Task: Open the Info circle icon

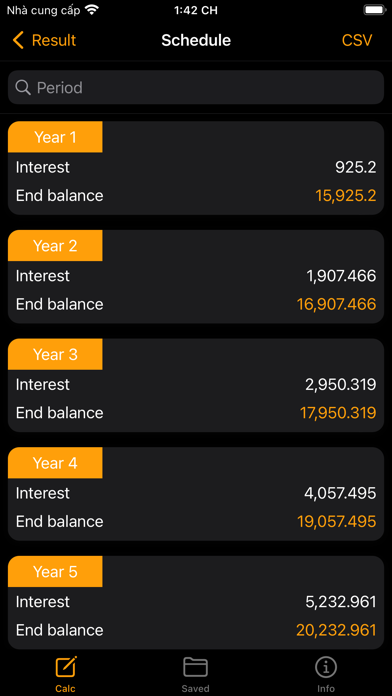Action: click(x=326, y=667)
